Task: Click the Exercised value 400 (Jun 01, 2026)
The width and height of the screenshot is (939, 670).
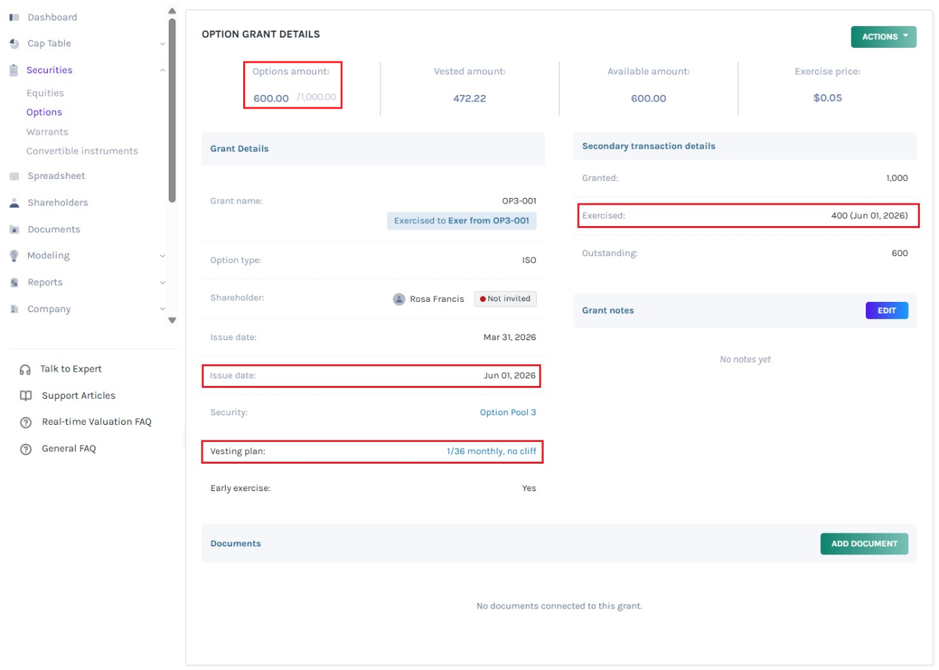Action: tap(869, 216)
